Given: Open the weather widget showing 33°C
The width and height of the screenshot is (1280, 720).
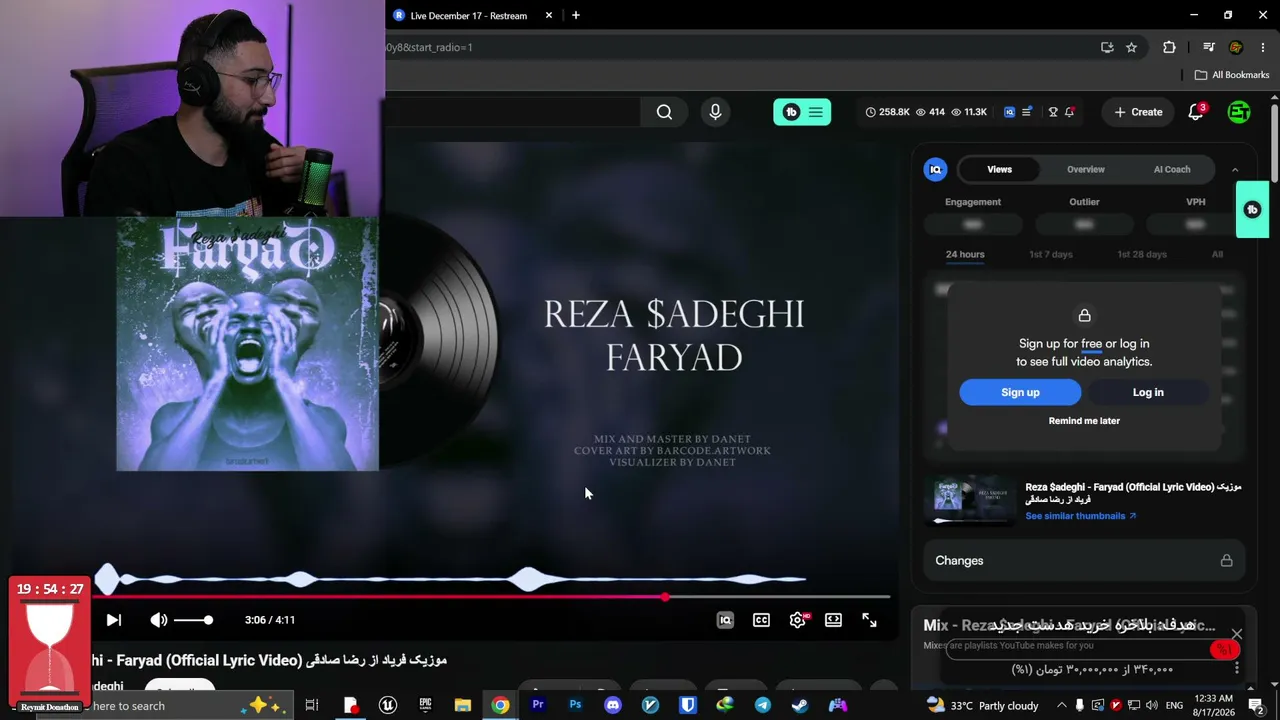Looking at the screenshot, I should [x=983, y=706].
